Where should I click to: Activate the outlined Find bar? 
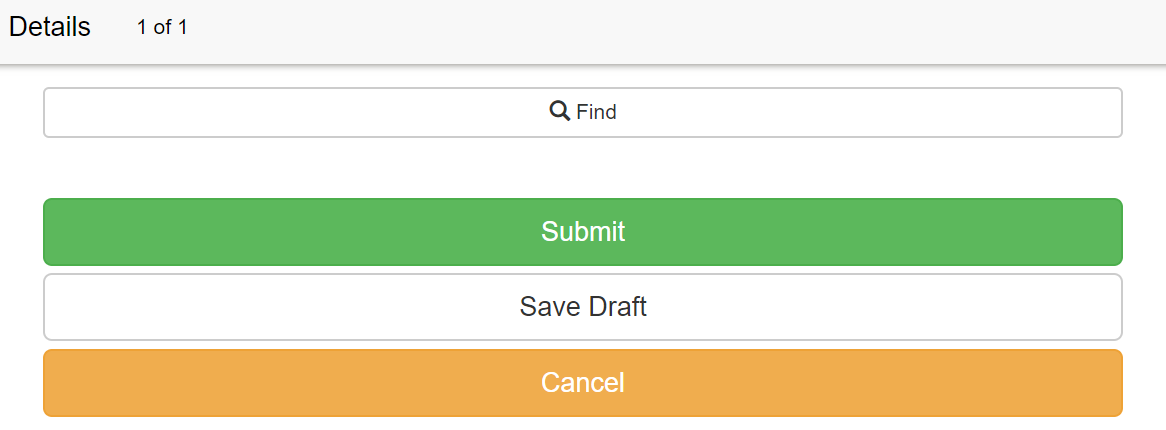pyautogui.click(x=582, y=112)
